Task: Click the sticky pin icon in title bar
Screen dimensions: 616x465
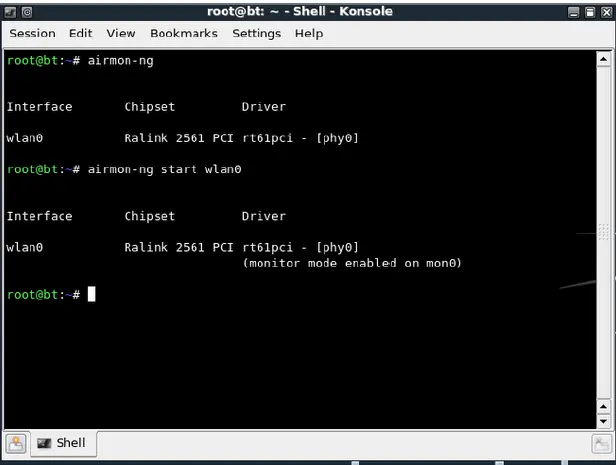Action: pyautogui.click(x=27, y=12)
